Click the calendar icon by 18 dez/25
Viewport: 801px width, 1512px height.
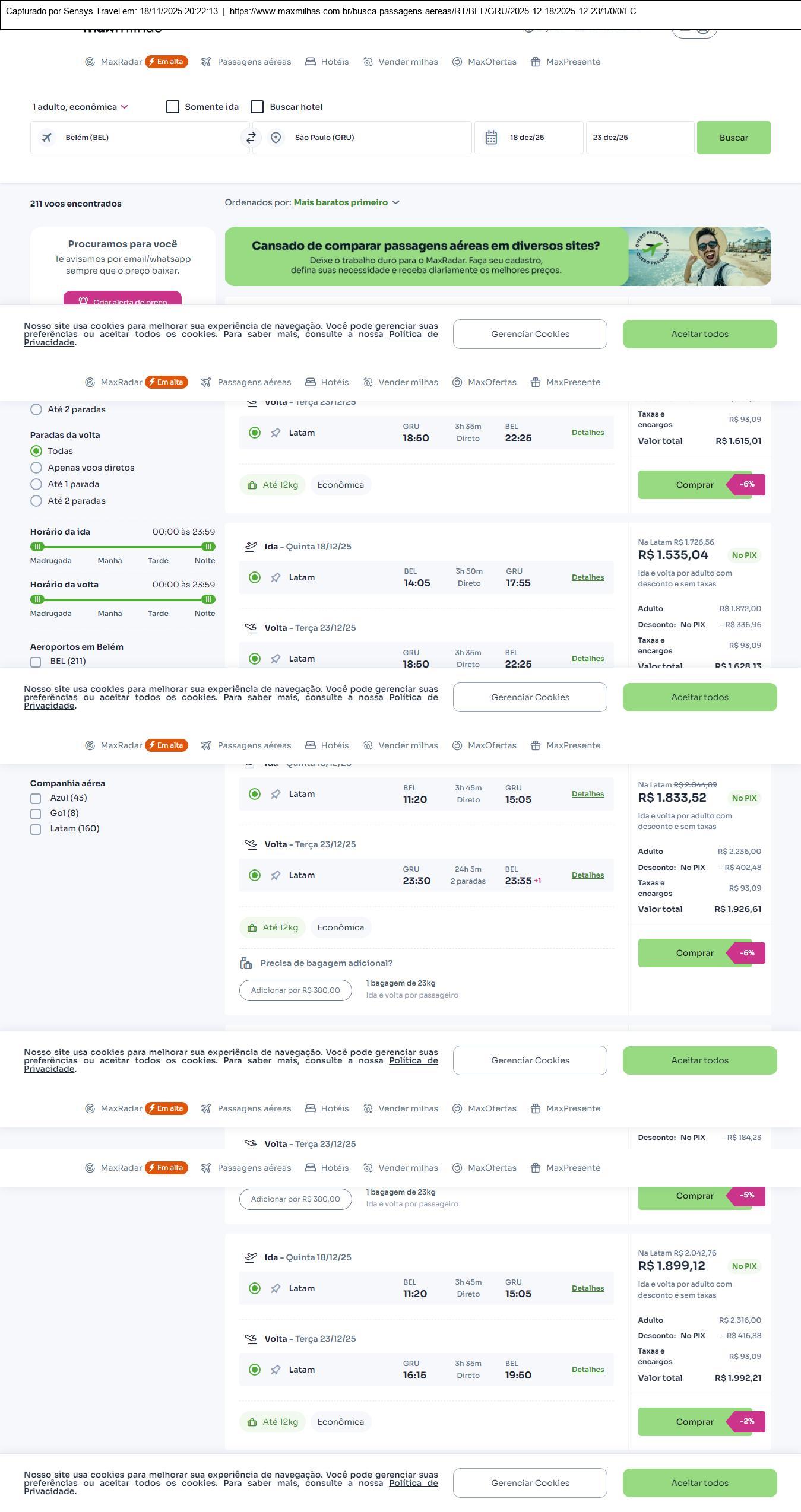(x=491, y=138)
